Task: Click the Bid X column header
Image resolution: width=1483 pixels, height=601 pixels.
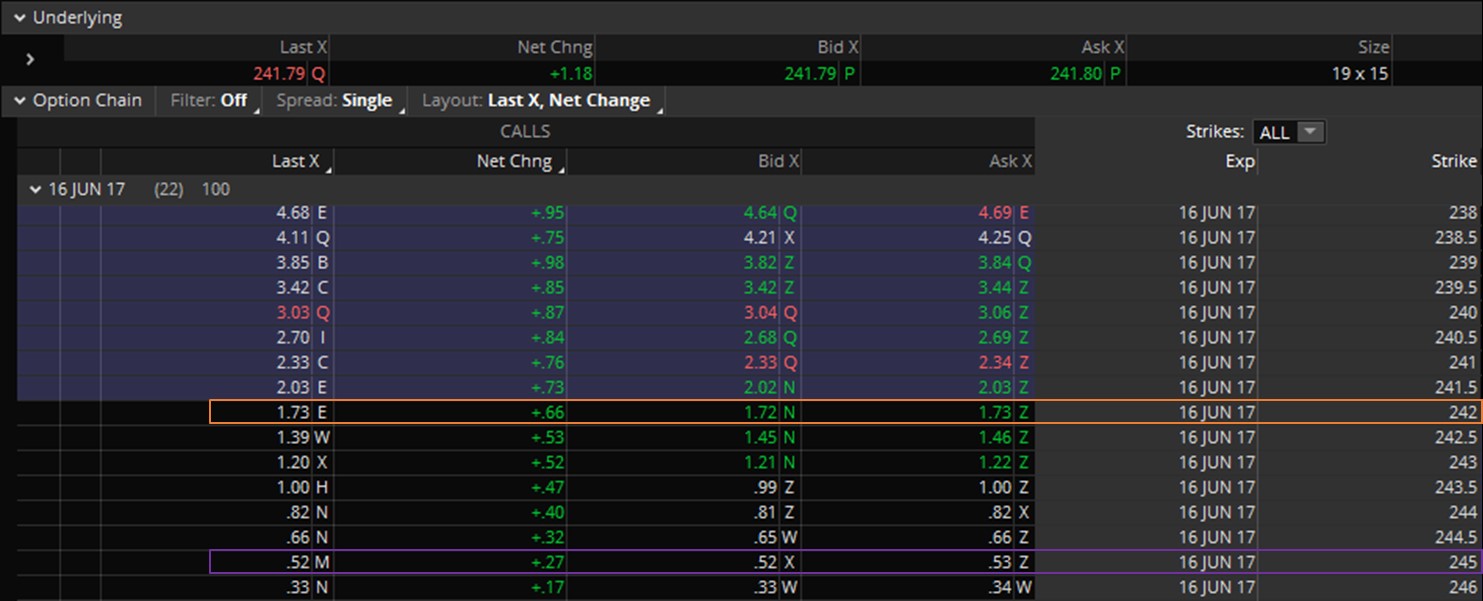Action: coord(778,161)
